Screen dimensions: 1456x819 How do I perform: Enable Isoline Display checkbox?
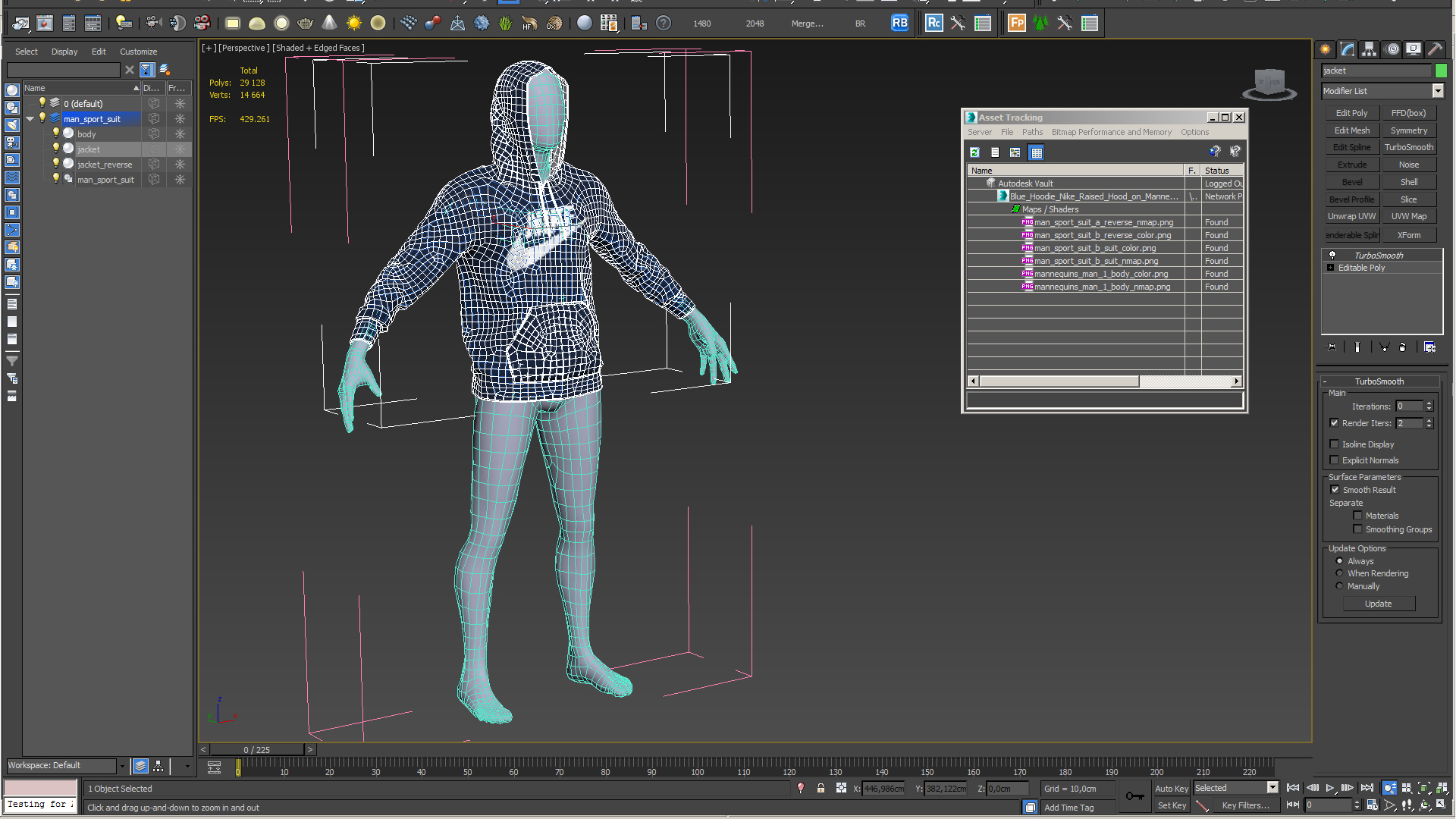[x=1334, y=444]
